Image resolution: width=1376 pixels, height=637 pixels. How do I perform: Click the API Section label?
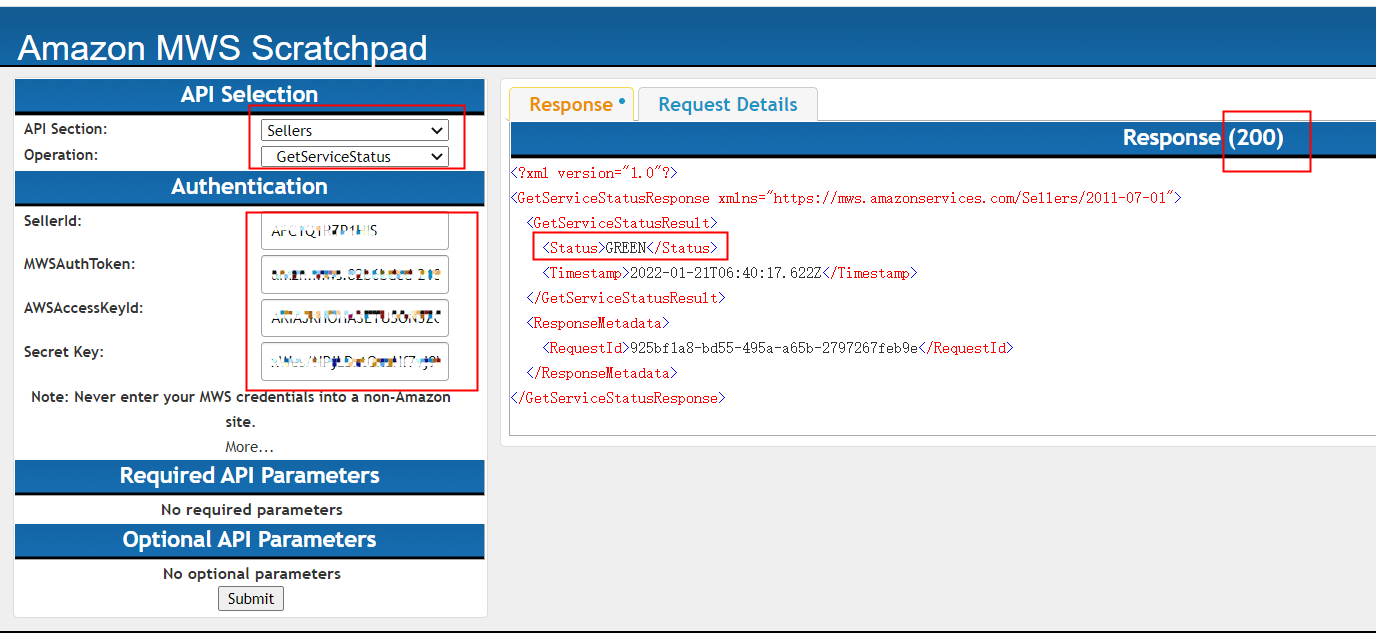66,129
